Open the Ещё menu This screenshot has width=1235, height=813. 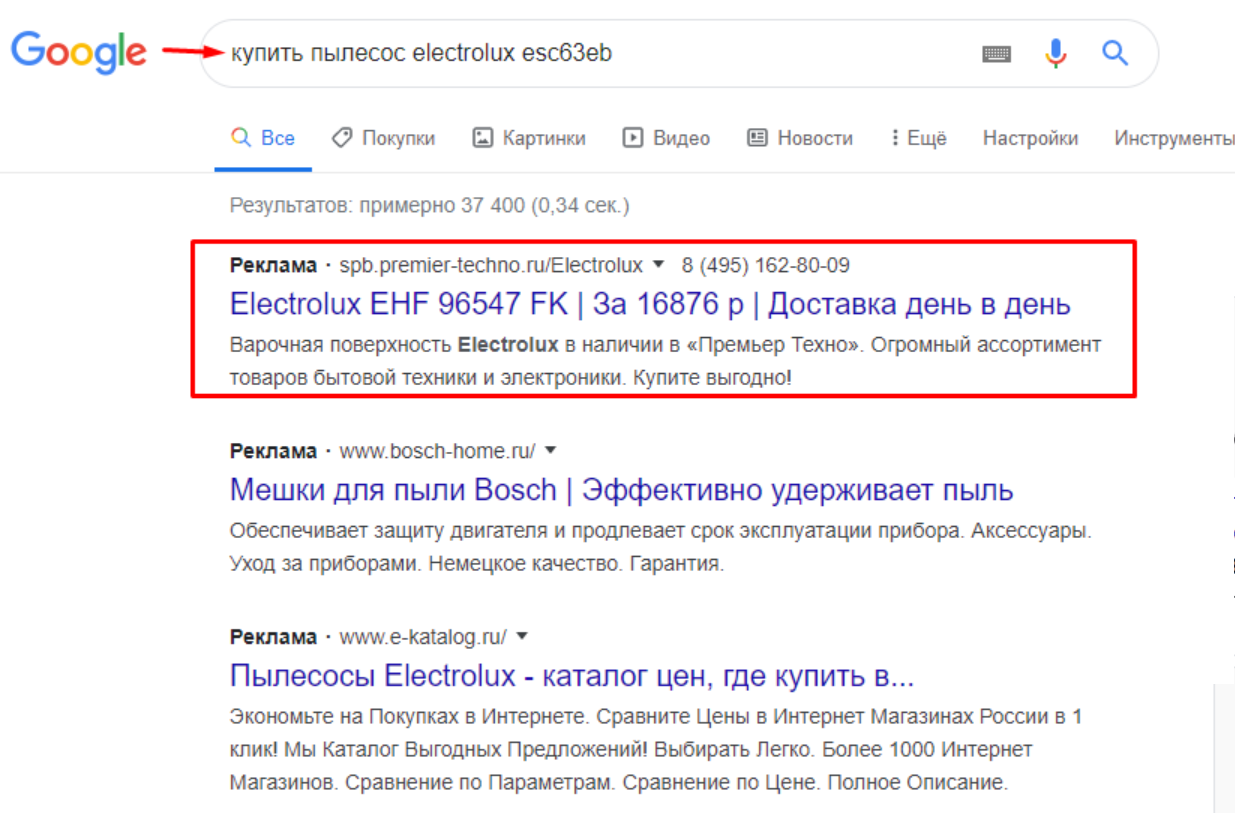(x=918, y=138)
